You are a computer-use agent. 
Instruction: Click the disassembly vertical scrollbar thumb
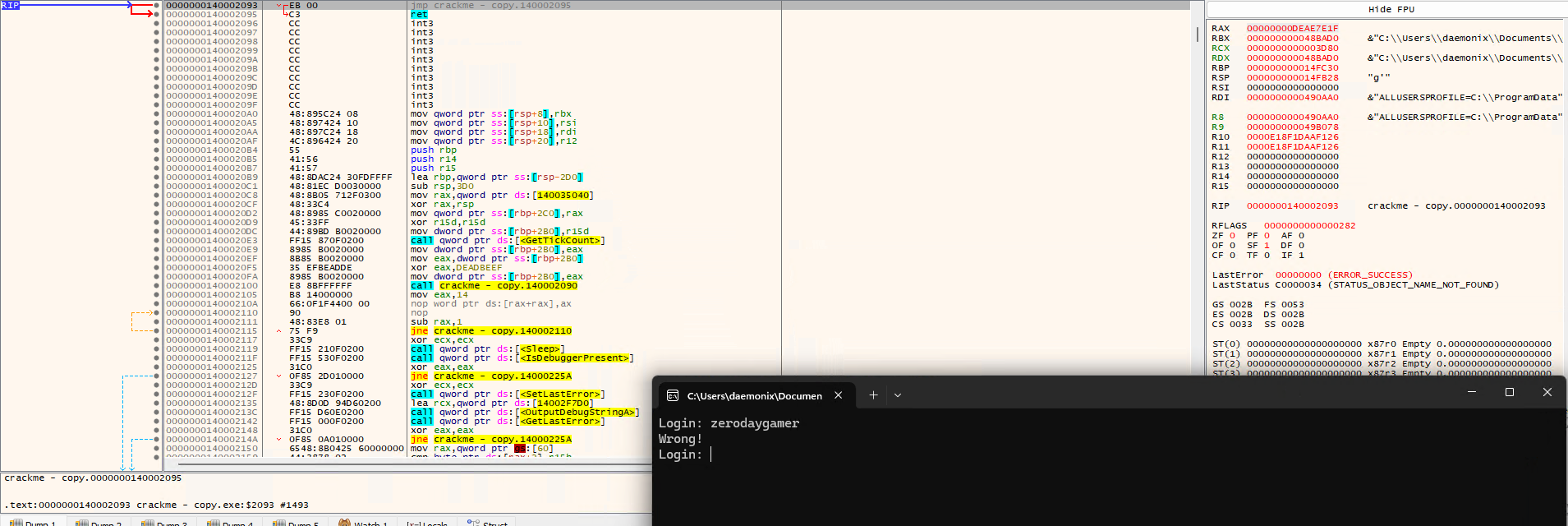point(1198,34)
